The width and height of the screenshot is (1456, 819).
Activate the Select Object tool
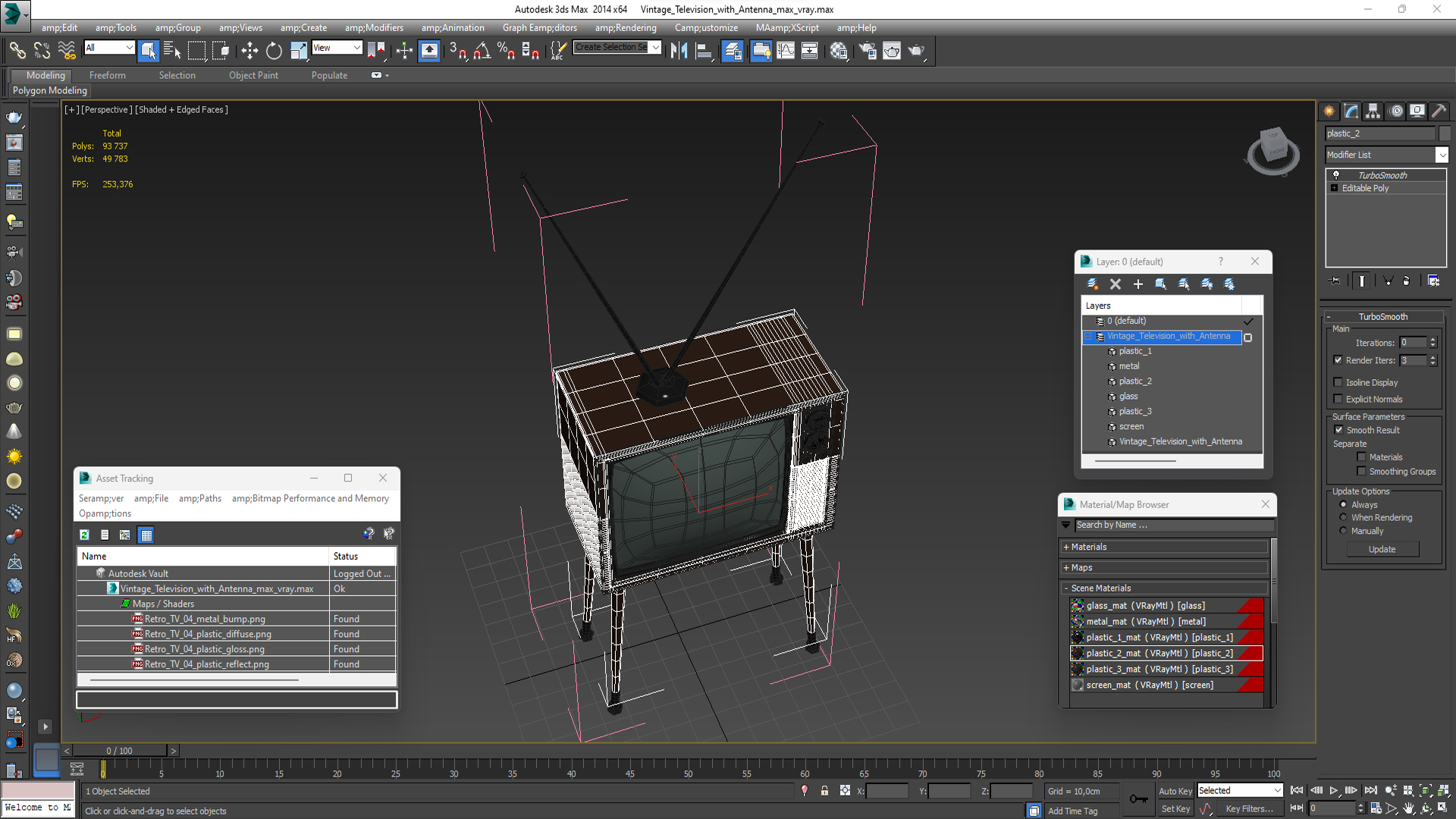click(x=148, y=50)
